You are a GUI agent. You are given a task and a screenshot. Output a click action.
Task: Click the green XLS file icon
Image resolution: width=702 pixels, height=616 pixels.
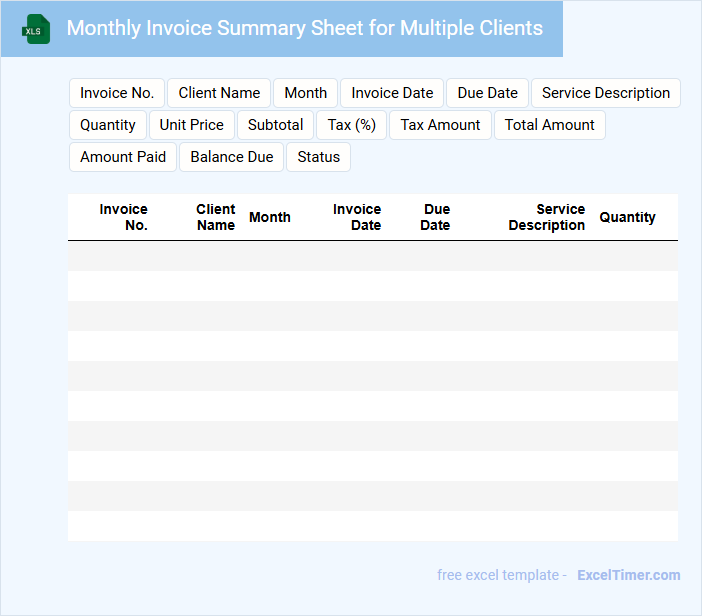point(36,29)
